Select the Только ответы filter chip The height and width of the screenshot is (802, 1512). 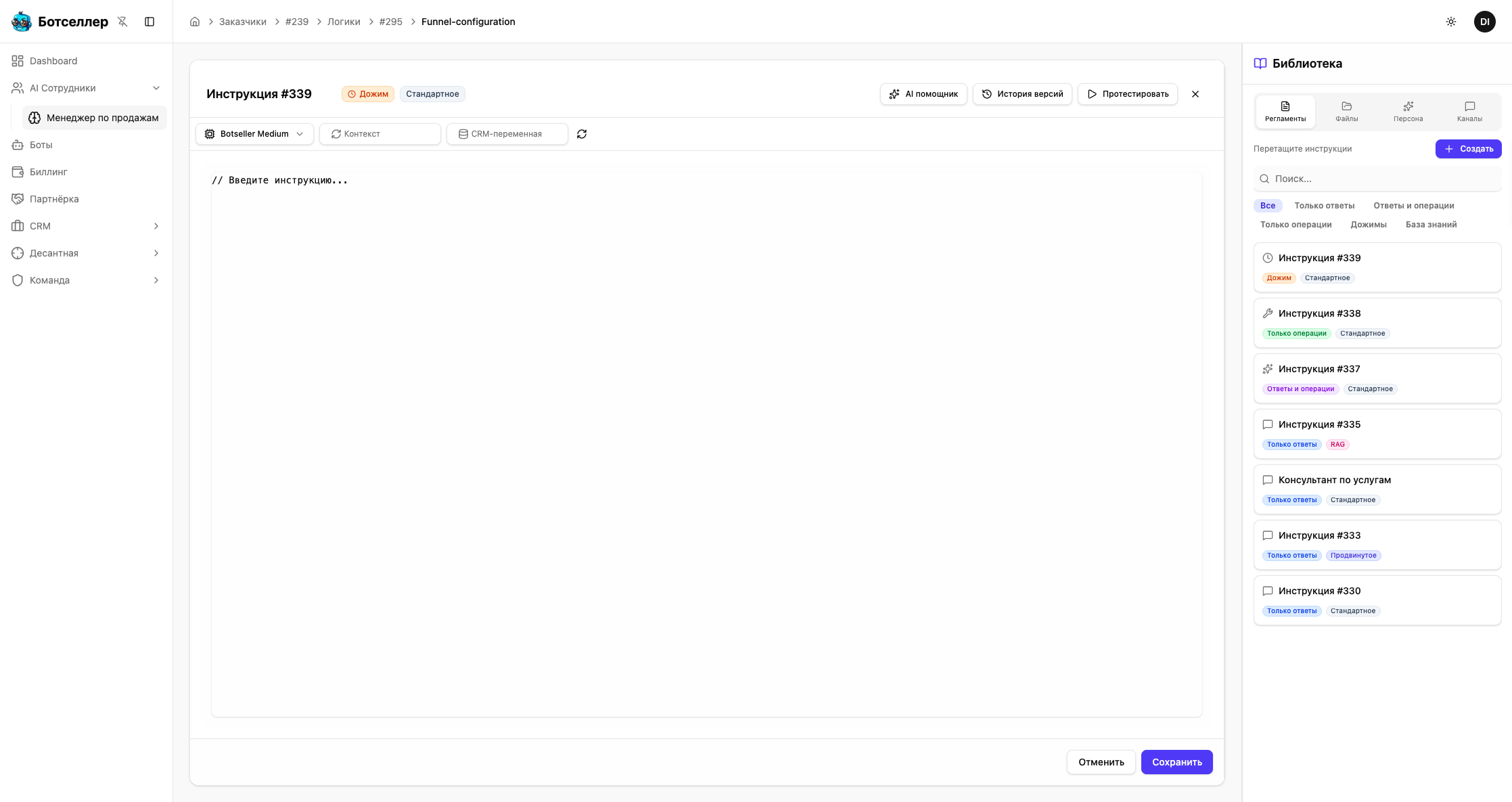[x=1324, y=206]
